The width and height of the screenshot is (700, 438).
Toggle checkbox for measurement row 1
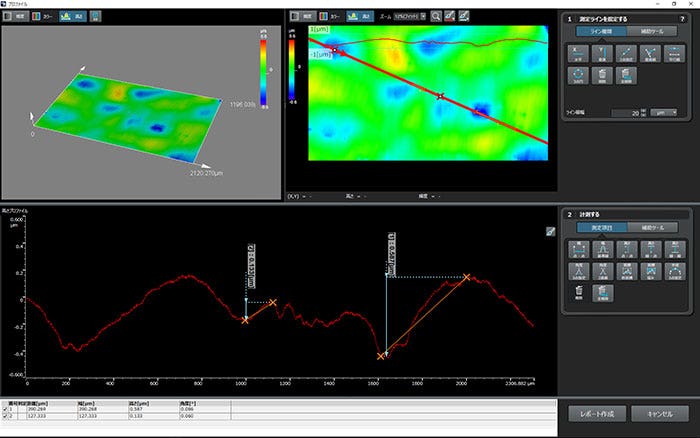click(x=4, y=409)
